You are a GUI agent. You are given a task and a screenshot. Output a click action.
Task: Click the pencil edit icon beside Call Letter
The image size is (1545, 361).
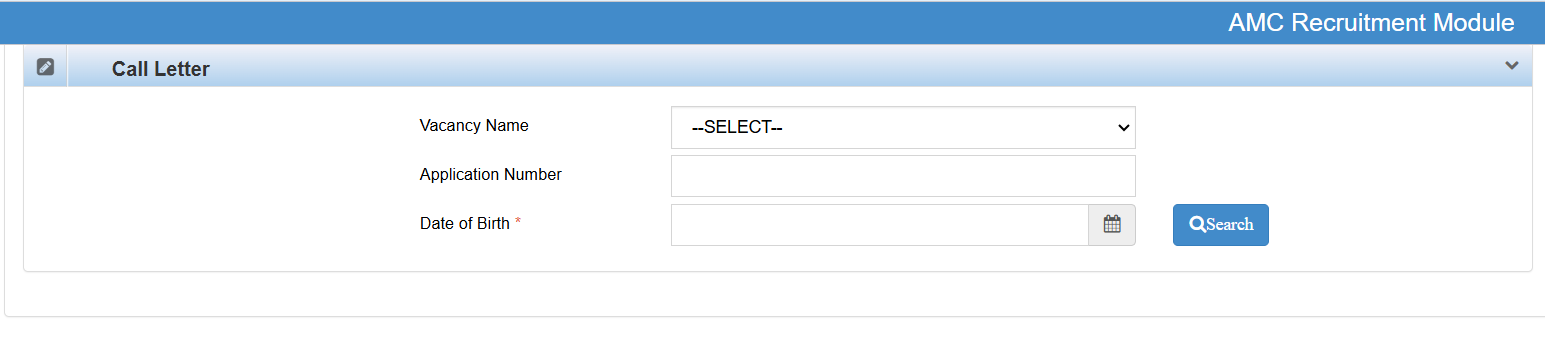click(x=45, y=67)
